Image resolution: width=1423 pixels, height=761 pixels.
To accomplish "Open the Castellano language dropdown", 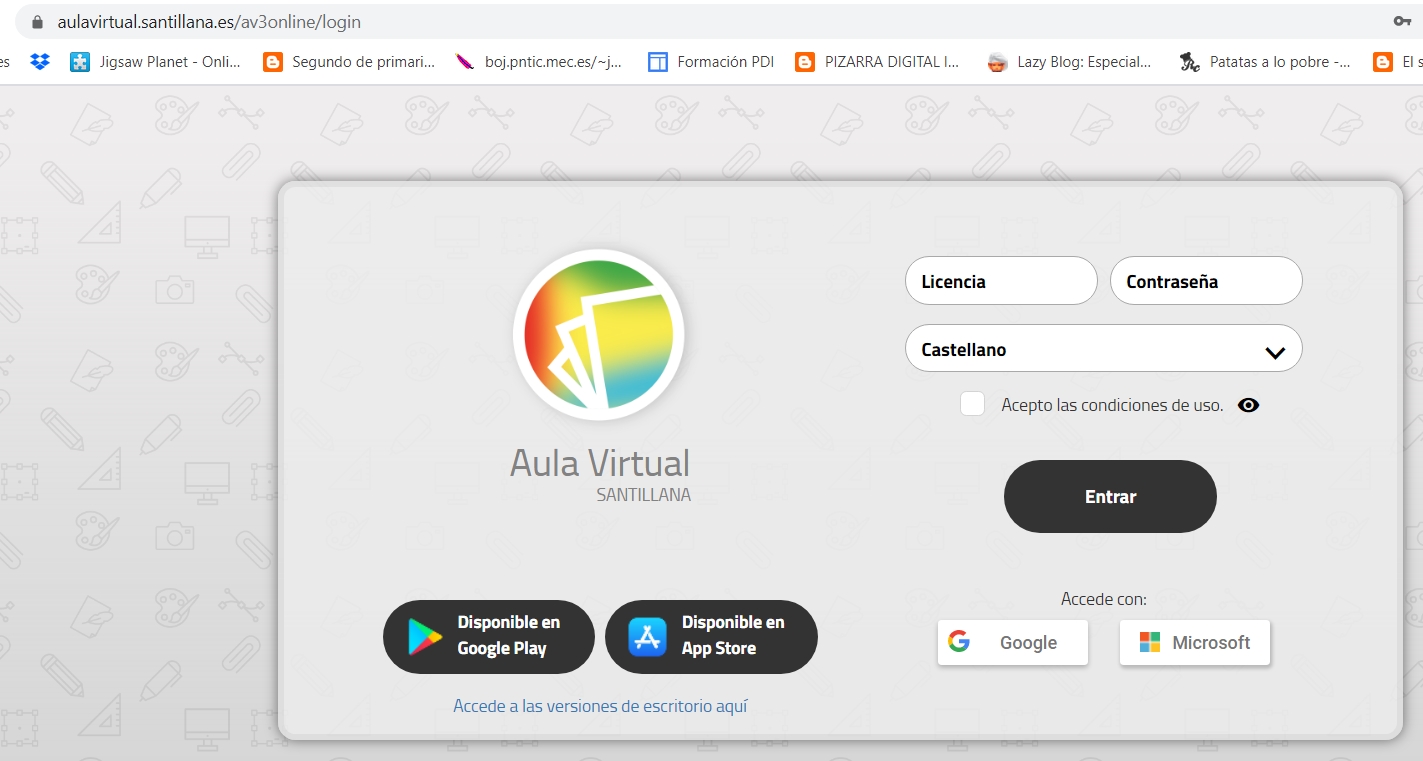I will [1103, 349].
